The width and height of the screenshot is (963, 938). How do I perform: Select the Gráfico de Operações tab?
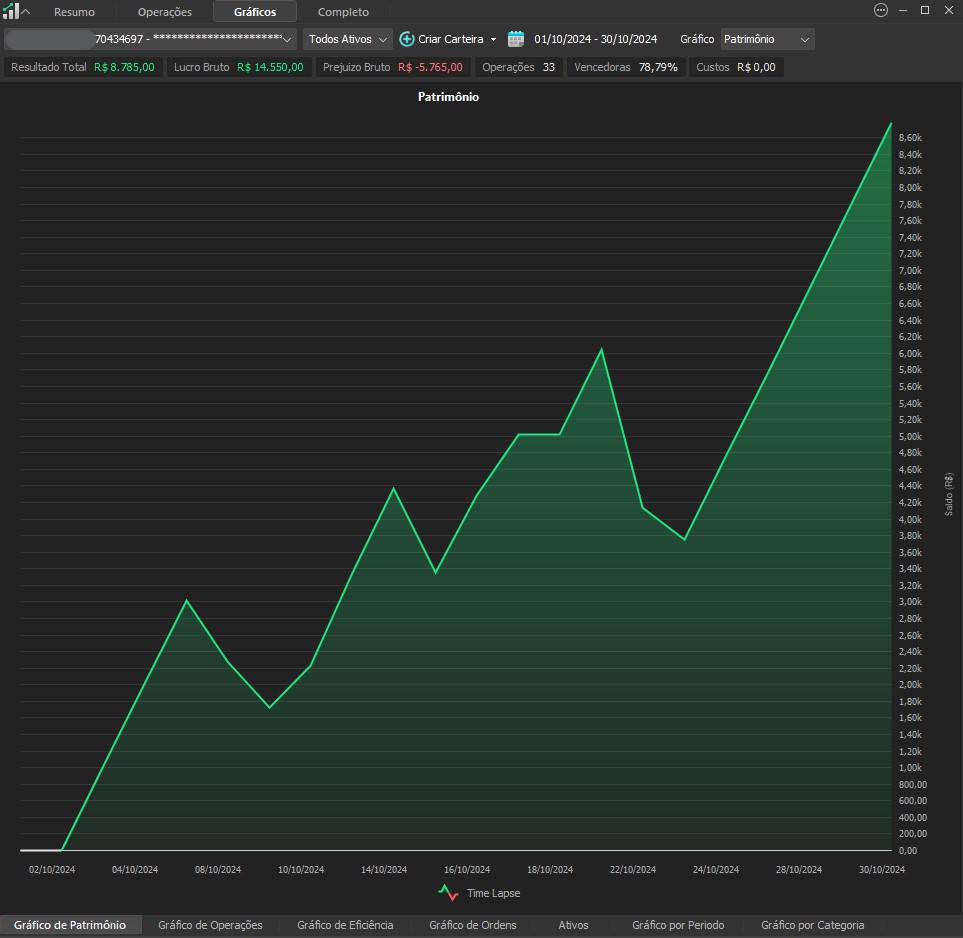click(210, 925)
